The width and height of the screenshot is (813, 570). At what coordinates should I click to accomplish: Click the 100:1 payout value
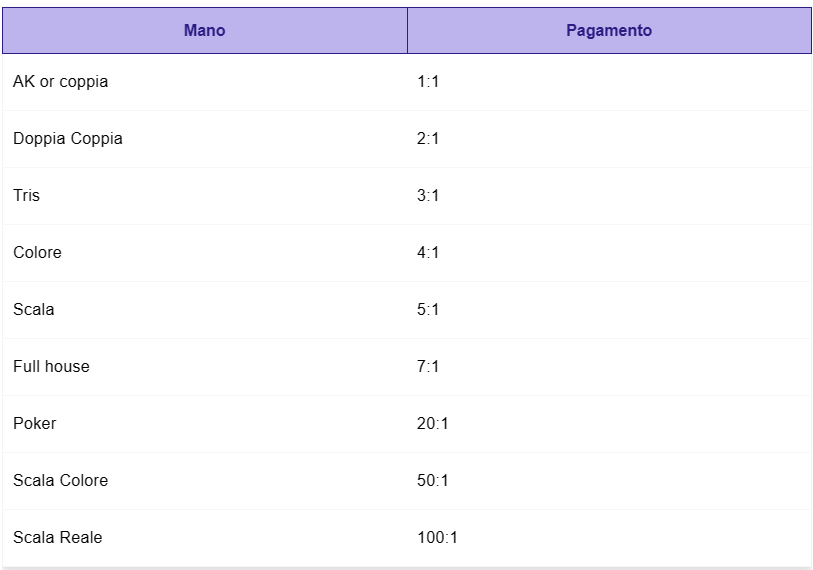(437, 538)
